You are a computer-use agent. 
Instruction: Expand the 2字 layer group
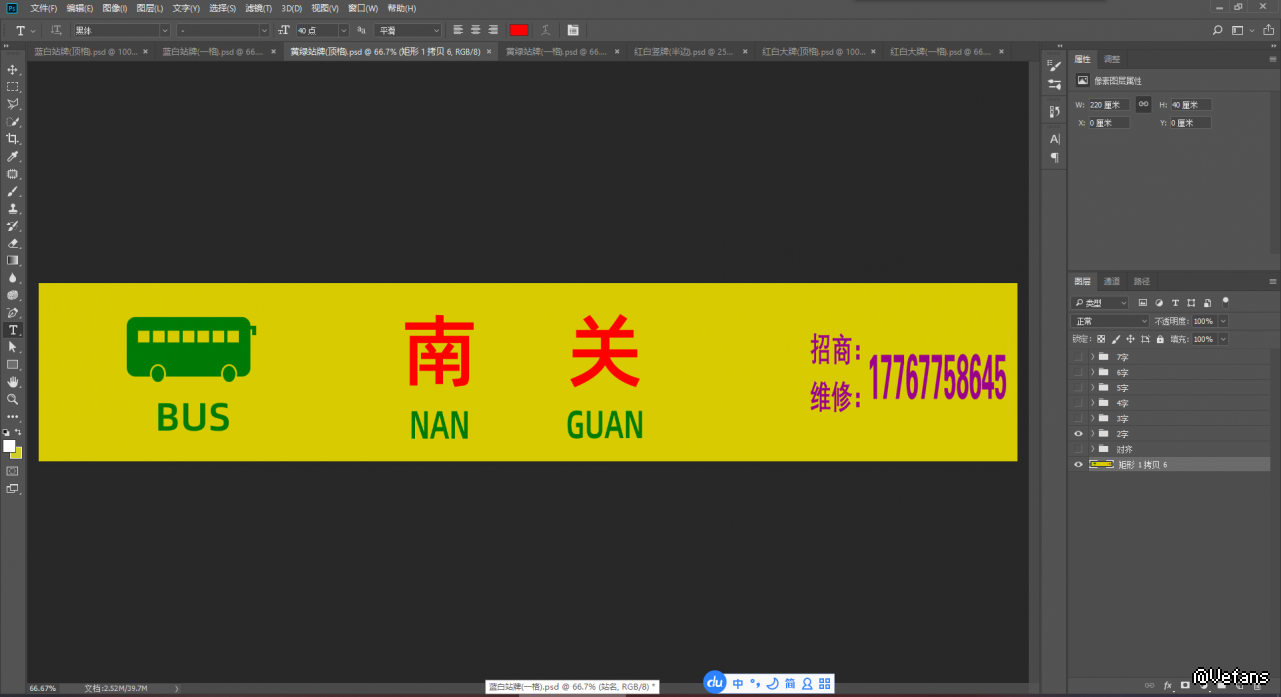coord(1092,434)
